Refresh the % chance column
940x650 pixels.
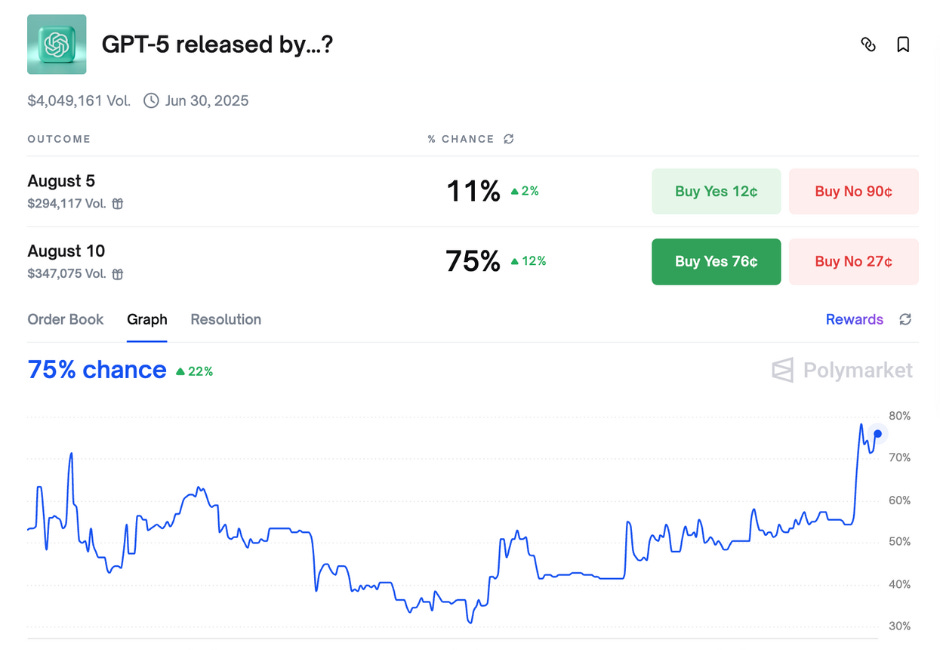coord(509,139)
